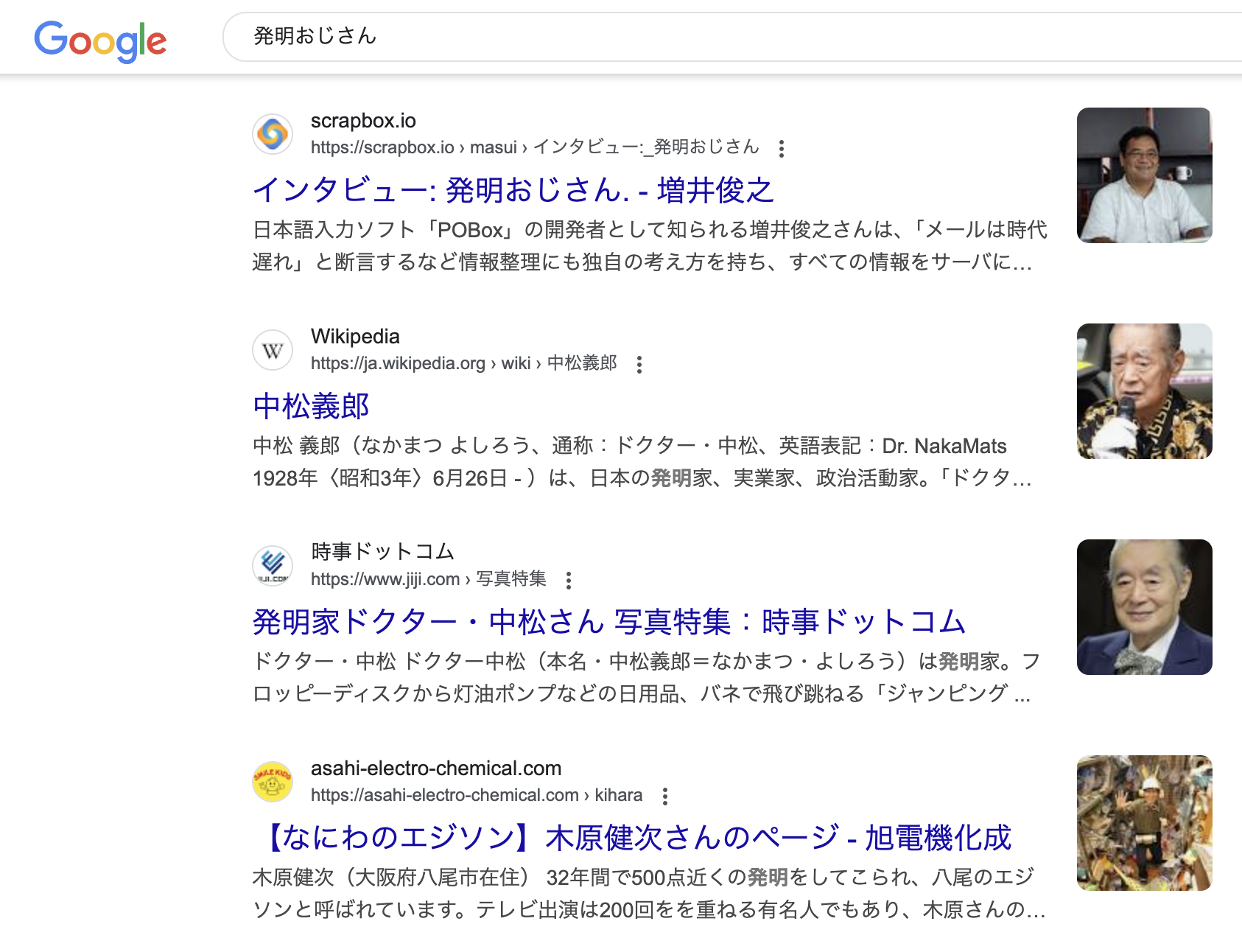Click snippet text starting 木原健次(大阪府八尾市在住)
Viewport: 1242px width, 952px height.
coord(649,894)
